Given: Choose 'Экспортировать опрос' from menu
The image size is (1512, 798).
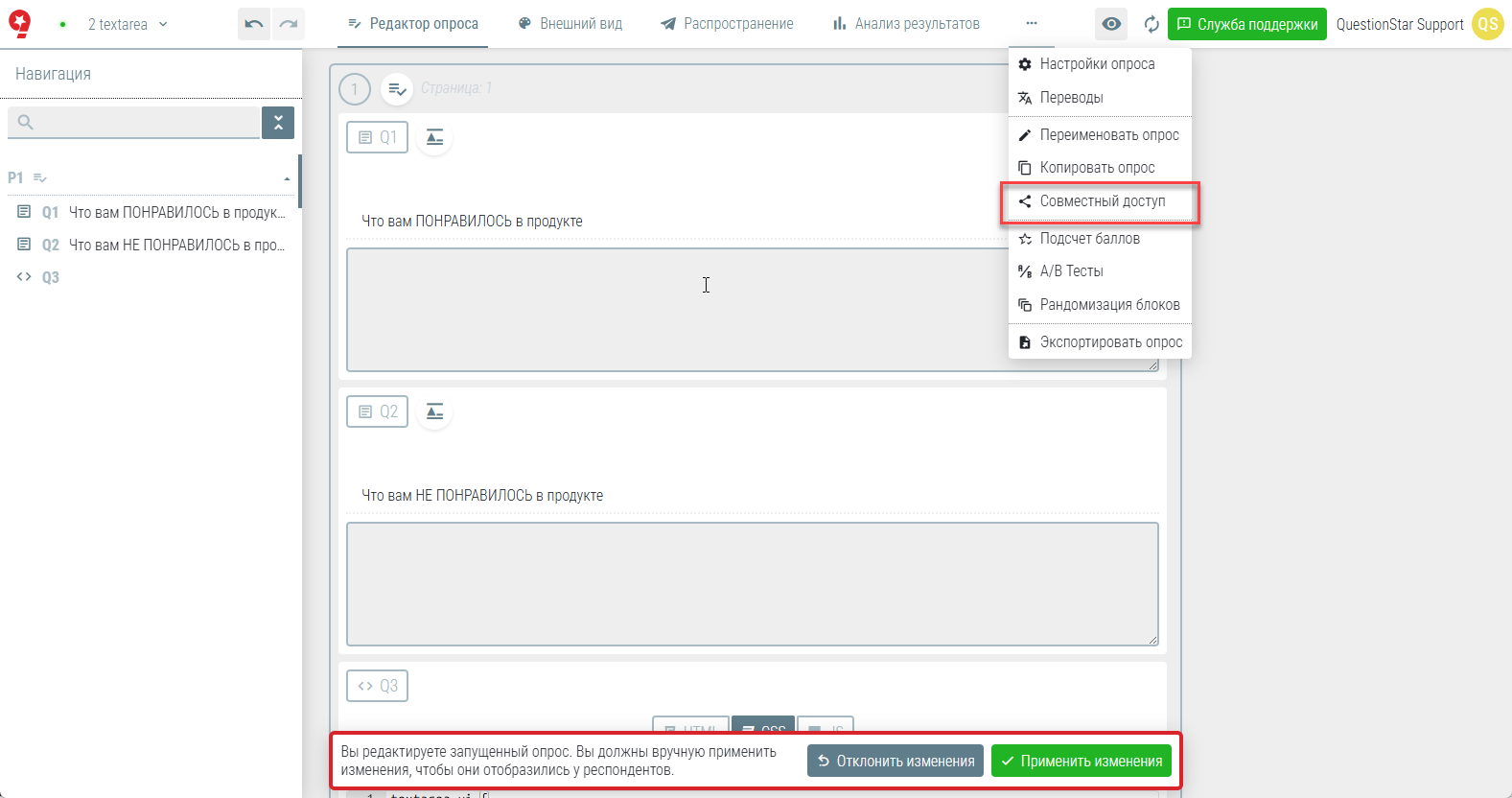Looking at the screenshot, I should [x=1110, y=342].
